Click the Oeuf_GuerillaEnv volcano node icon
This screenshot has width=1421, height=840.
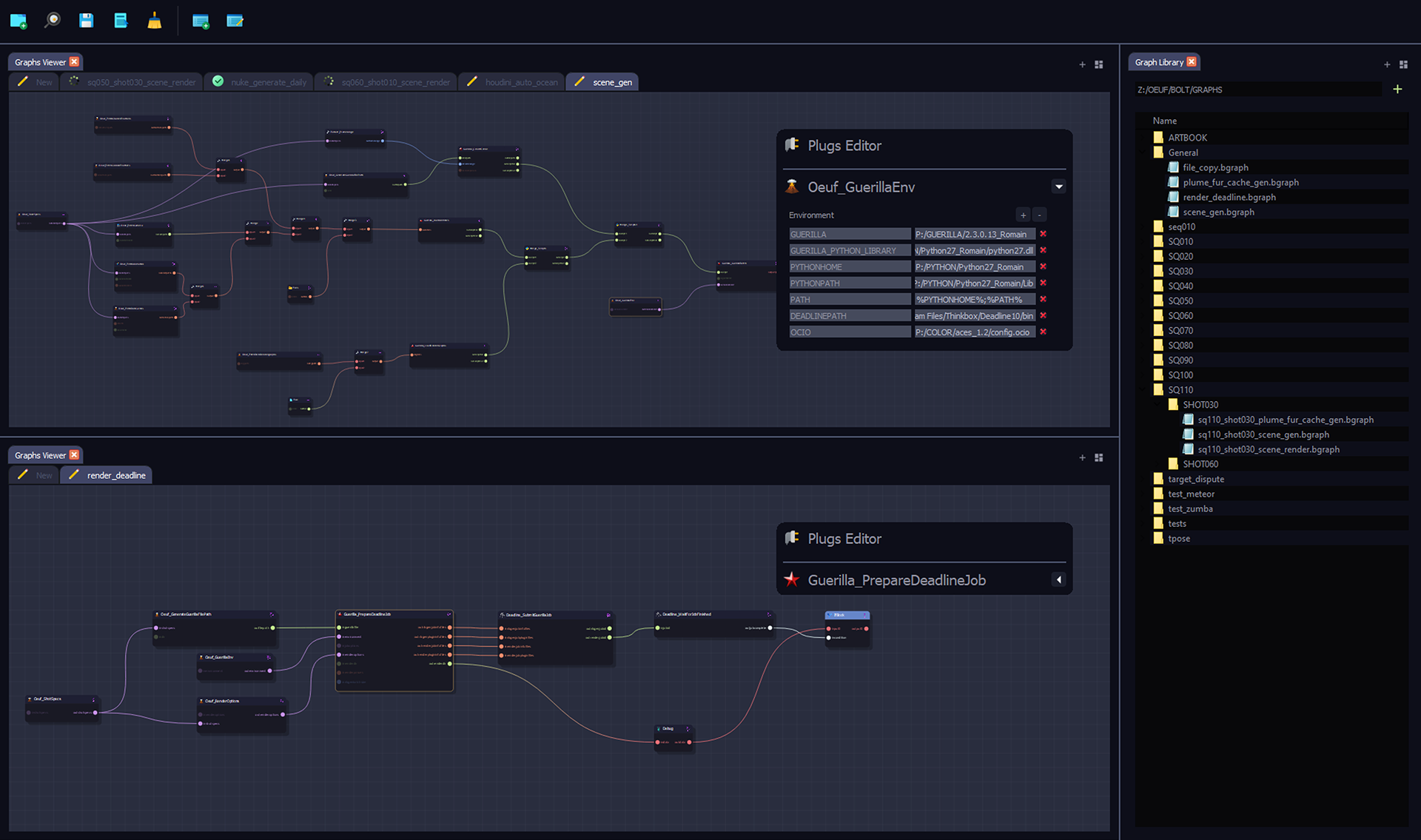[x=792, y=187]
